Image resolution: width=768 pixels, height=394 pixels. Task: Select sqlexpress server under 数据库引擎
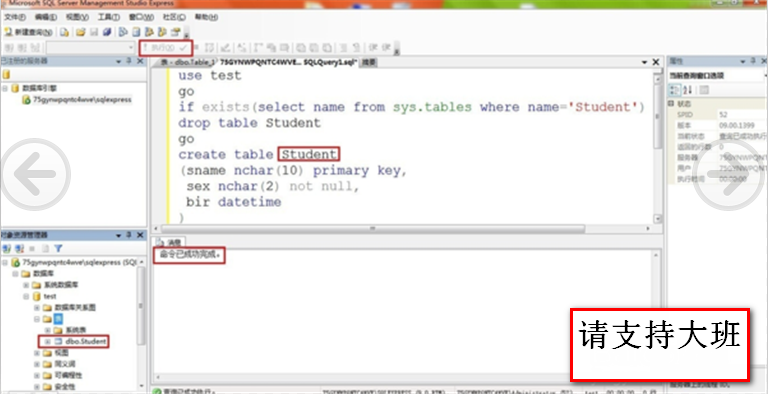82,99
